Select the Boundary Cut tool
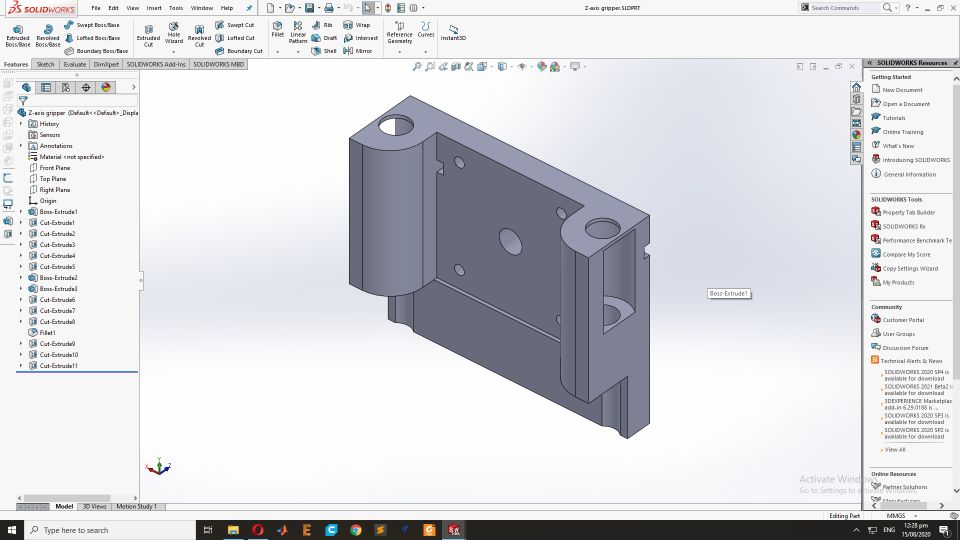Screen dimensions: 960x540 [239, 51]
